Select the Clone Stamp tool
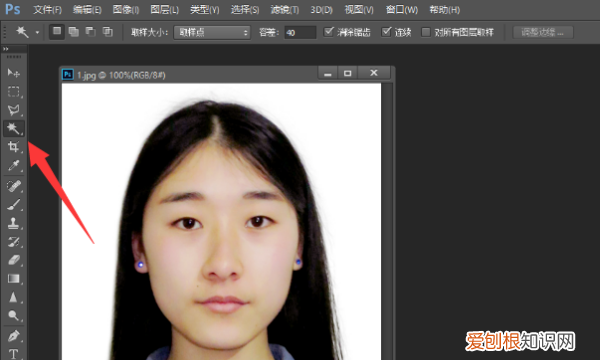Image resolution: width=600 pixels, height=360 pixels. 14,223
